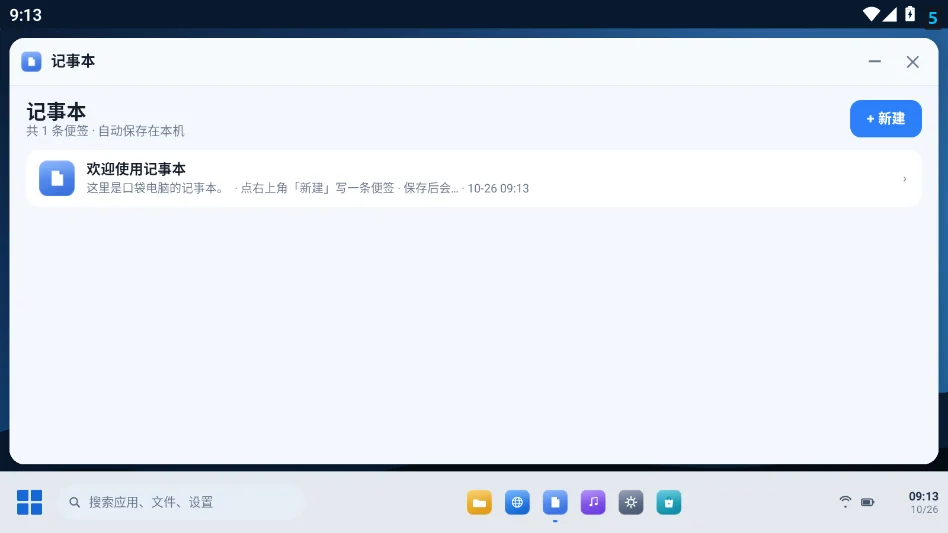Click the 记事本 app icon in title bar

click(x=31, y=62)
